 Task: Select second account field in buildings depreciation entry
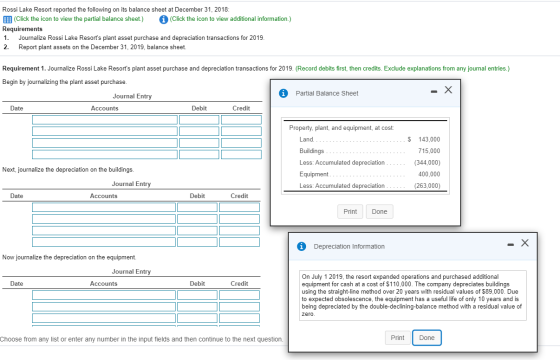point(104,219)
